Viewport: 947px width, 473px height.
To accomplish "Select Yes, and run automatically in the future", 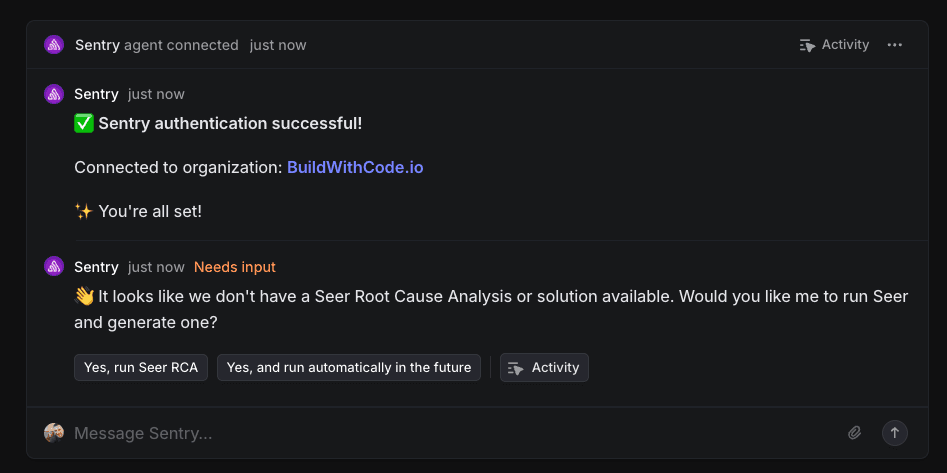I will (x=349, y=367).
